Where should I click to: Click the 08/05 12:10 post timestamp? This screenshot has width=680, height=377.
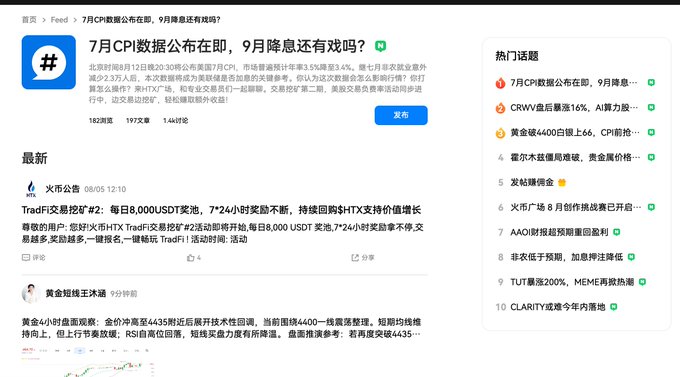point(105,189)
